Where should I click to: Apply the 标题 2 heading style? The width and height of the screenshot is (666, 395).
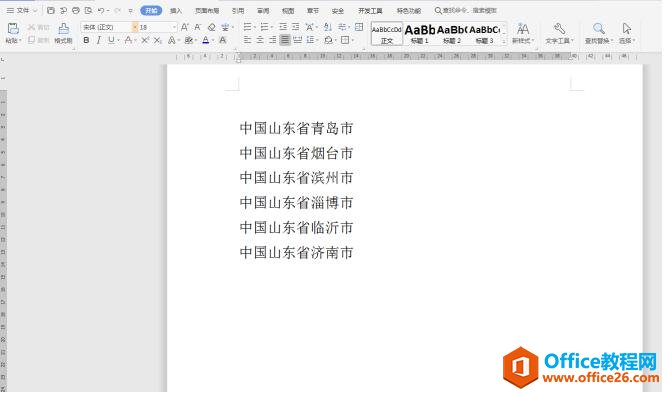click(452, 34)
